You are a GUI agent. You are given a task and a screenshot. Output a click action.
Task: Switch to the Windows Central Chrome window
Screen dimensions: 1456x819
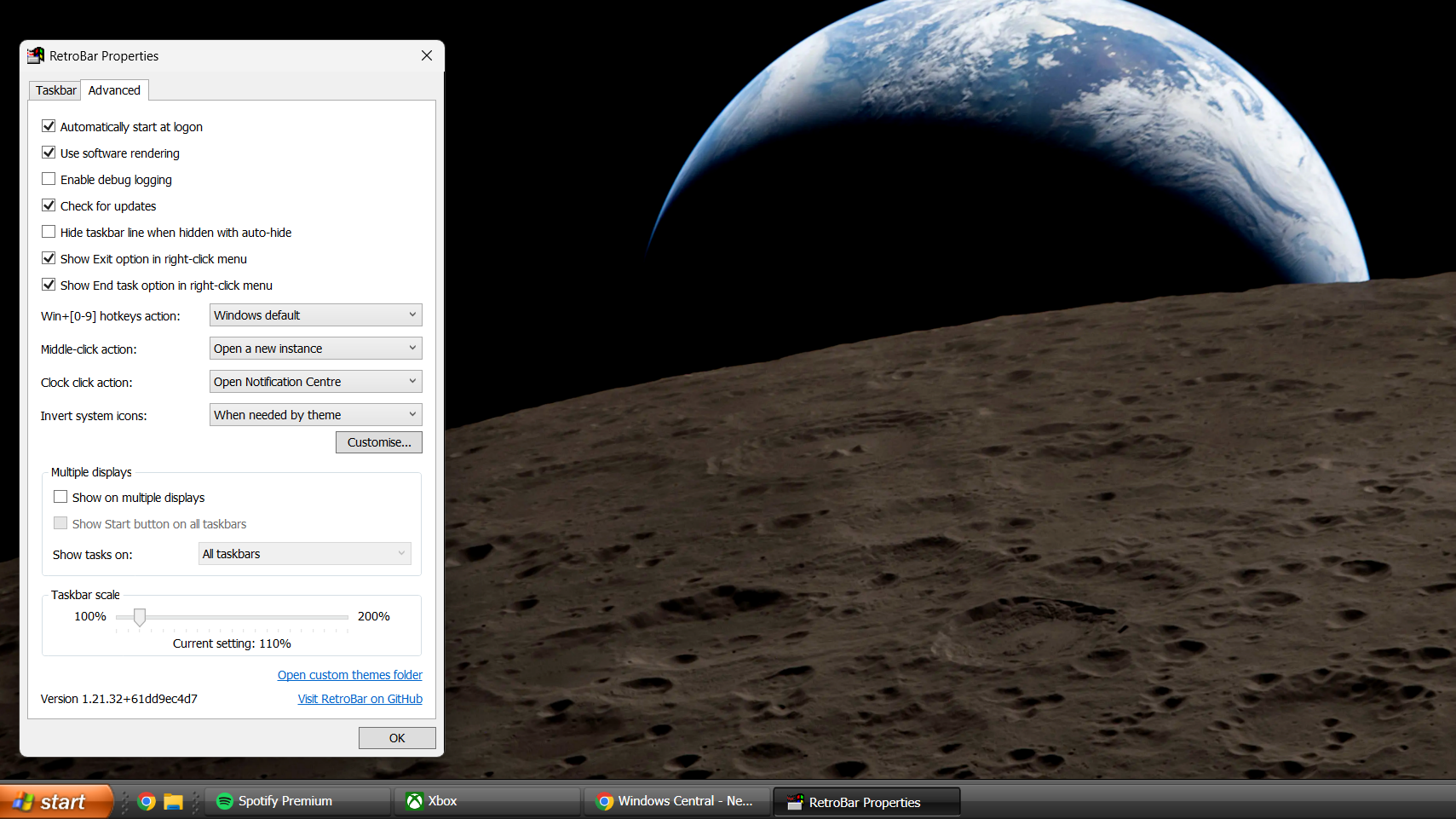pos(676,801)
